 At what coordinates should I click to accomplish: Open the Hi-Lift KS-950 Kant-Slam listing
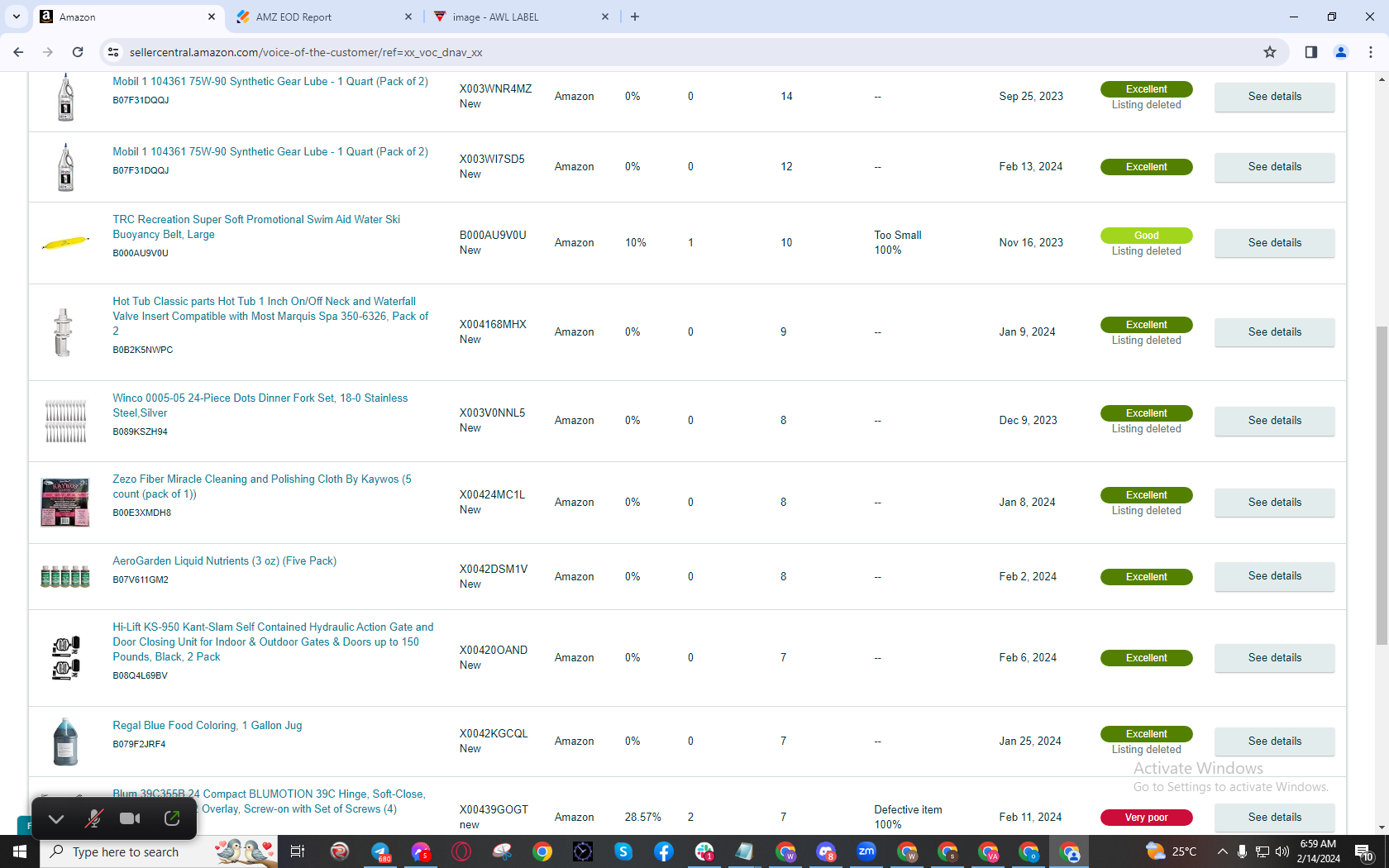click(273, 641)
